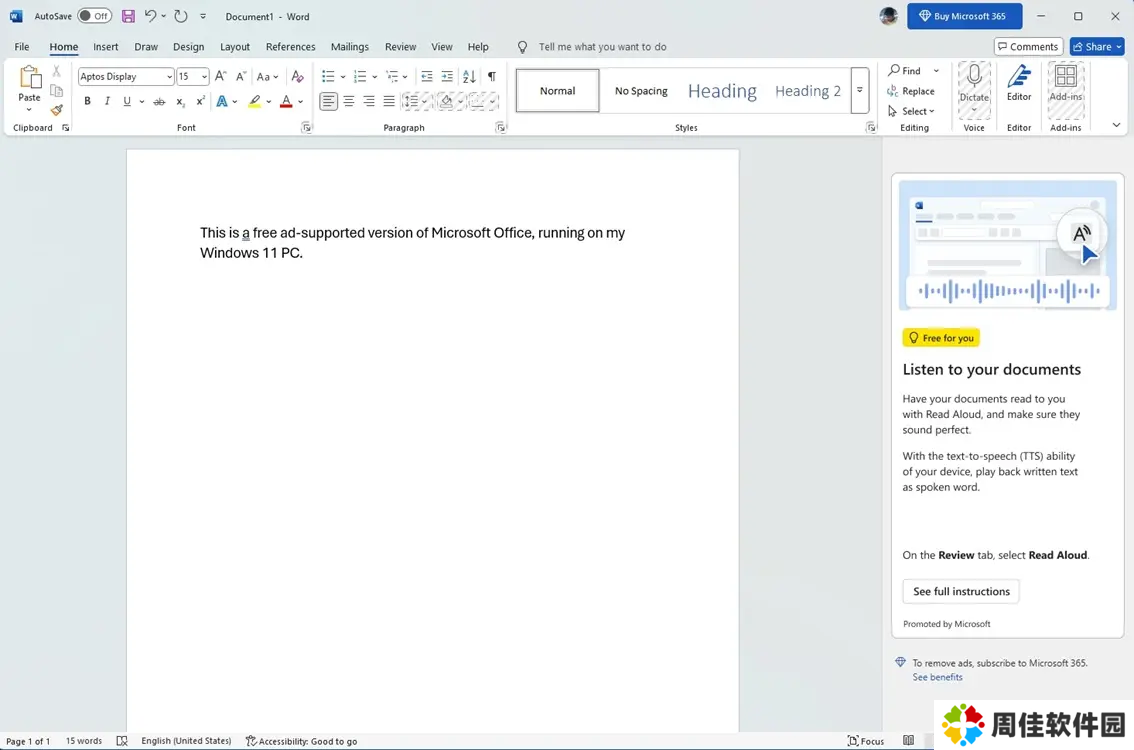The image size is (1134, 750).
Task: Switch to Read Mode view icon
Action: coord(908,741)
